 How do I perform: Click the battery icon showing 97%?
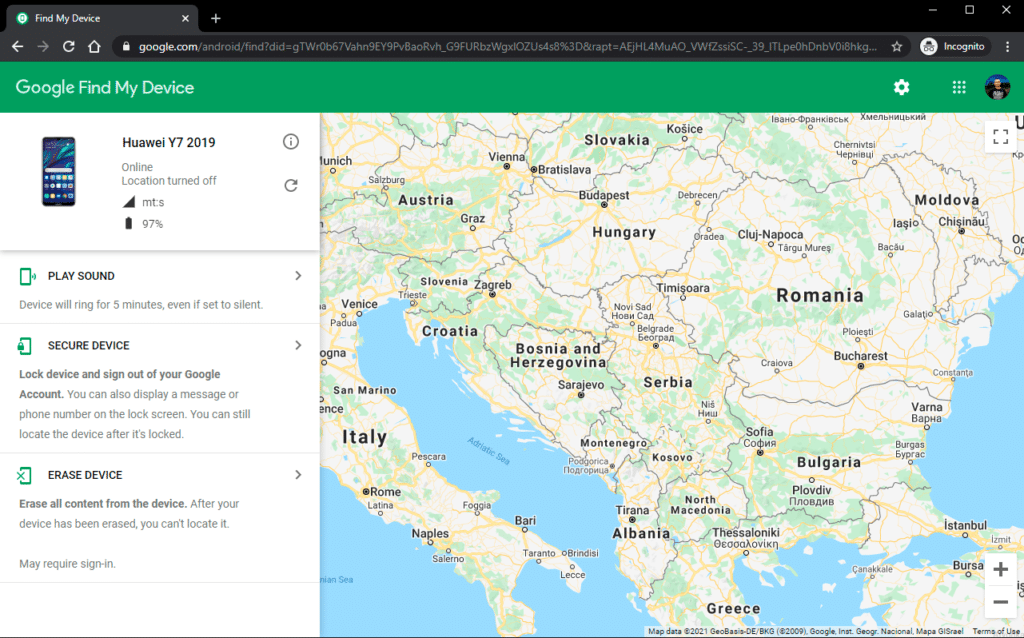[x=129, y=223]
